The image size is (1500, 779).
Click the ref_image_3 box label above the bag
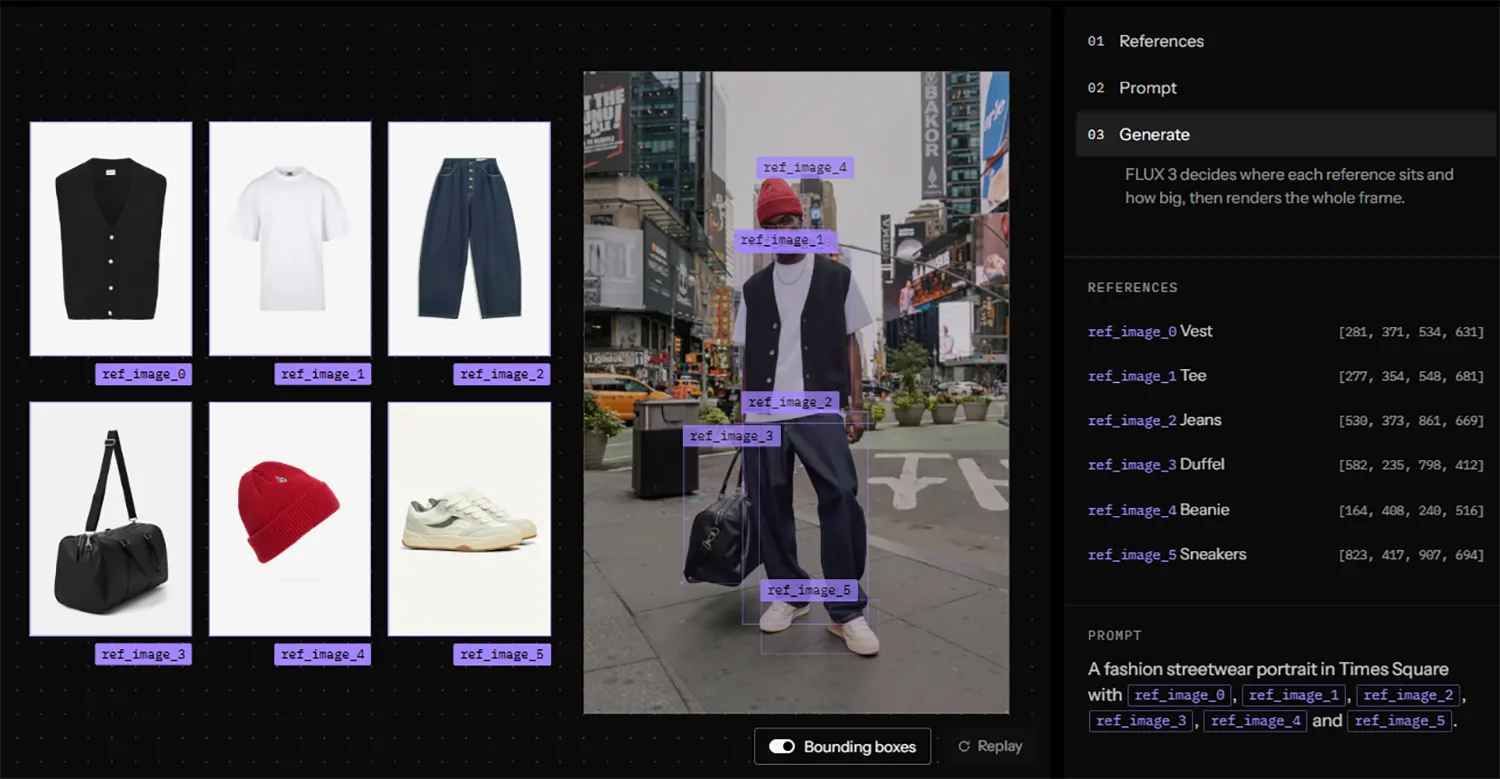click(x=731, y=436)
